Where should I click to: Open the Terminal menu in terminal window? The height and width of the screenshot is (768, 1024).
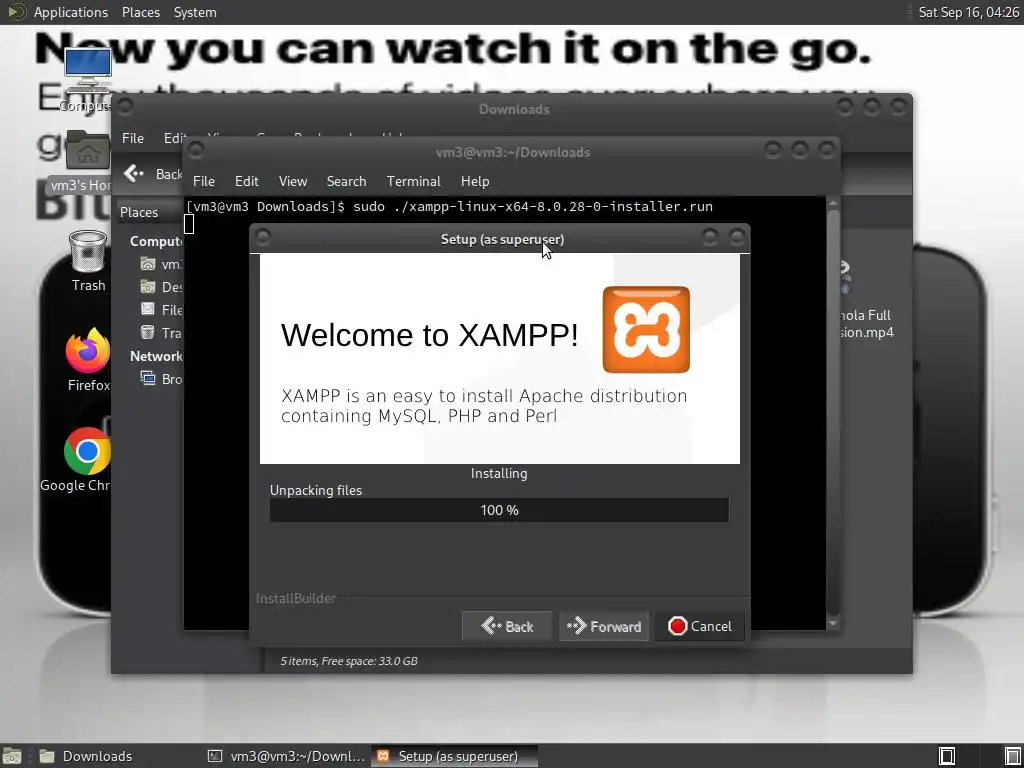click(413, 181)
